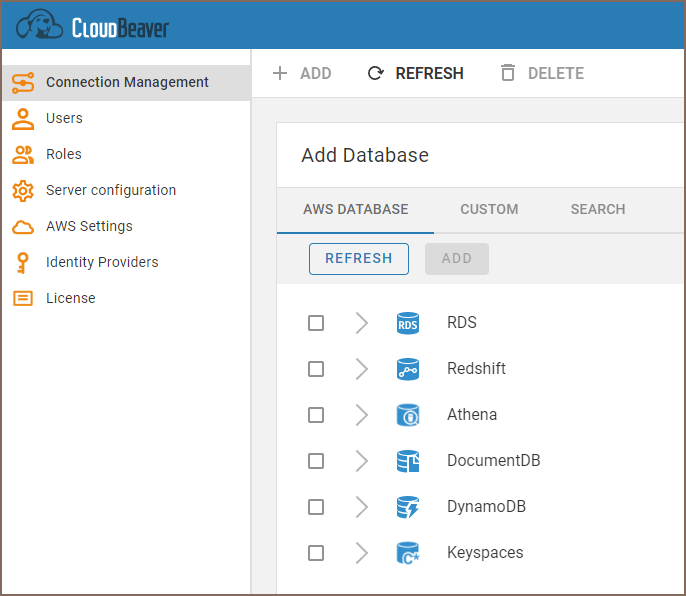Click the CloudBeaver logo icon
The width and height of the screenshot is (686, 596).
click(40, 25)
